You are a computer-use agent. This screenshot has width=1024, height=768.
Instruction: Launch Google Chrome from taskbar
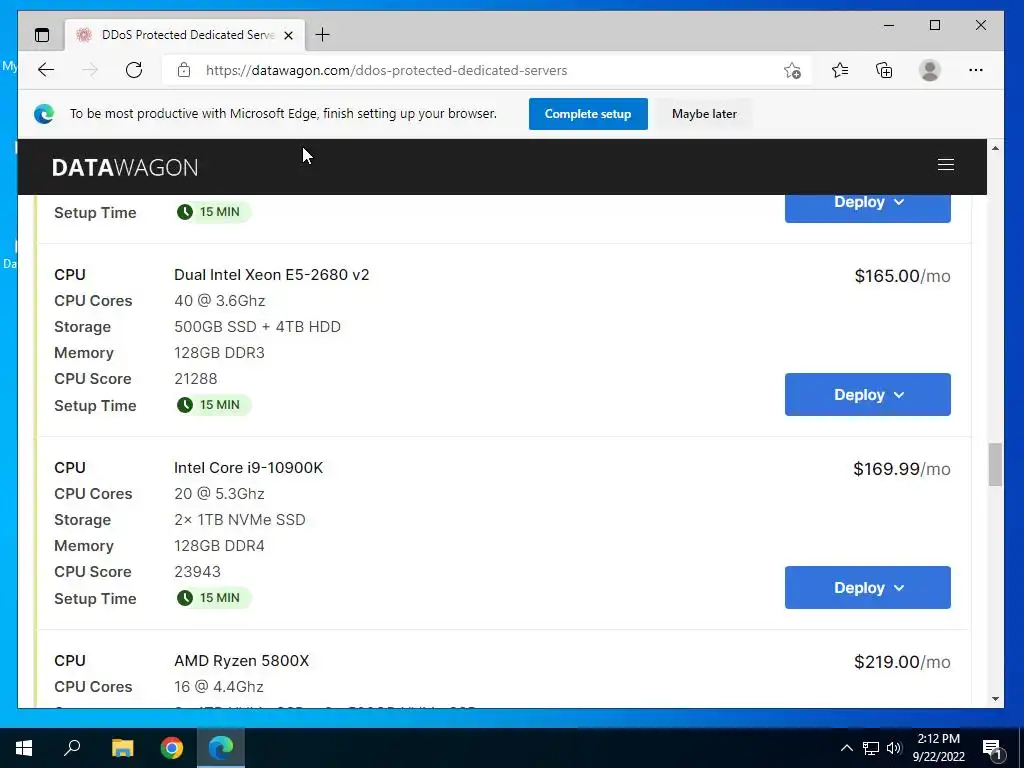(x=172, y=748)
